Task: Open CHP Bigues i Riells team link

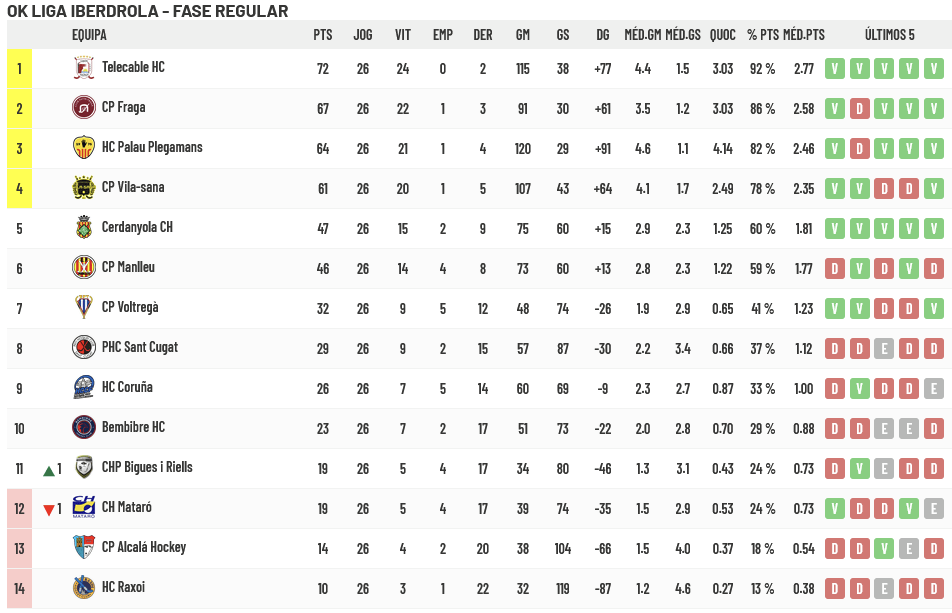Action: click(147, 467)
